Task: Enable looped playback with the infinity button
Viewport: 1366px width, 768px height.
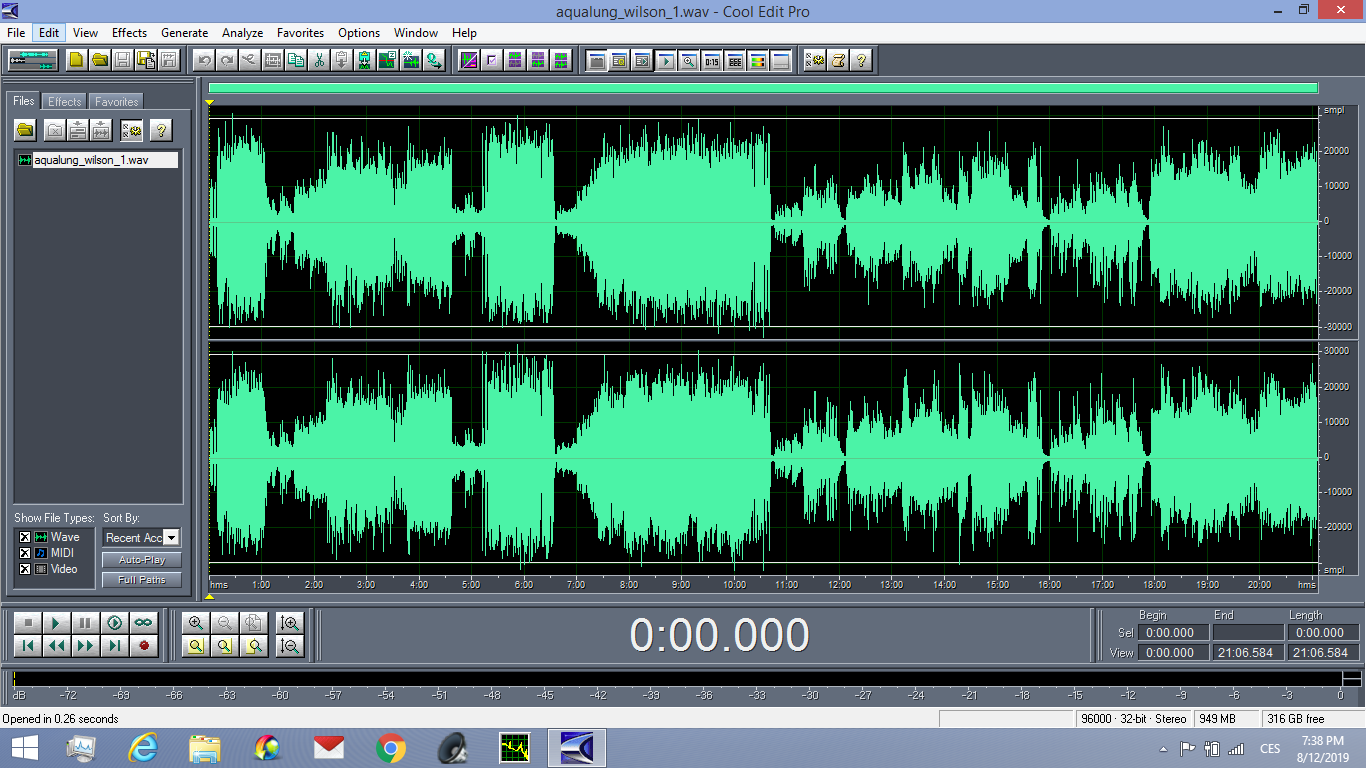Action: (x=144, y=623)
